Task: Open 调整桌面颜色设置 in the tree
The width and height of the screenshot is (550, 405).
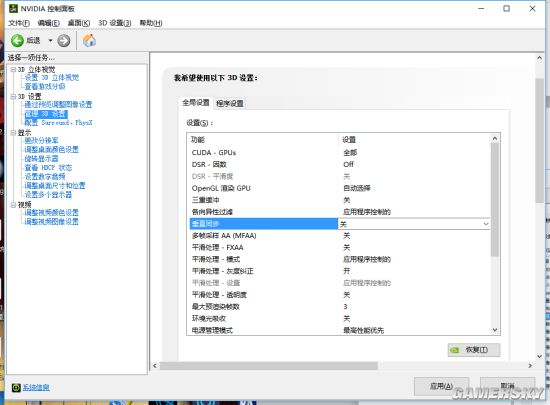Action: pos(52,150)
